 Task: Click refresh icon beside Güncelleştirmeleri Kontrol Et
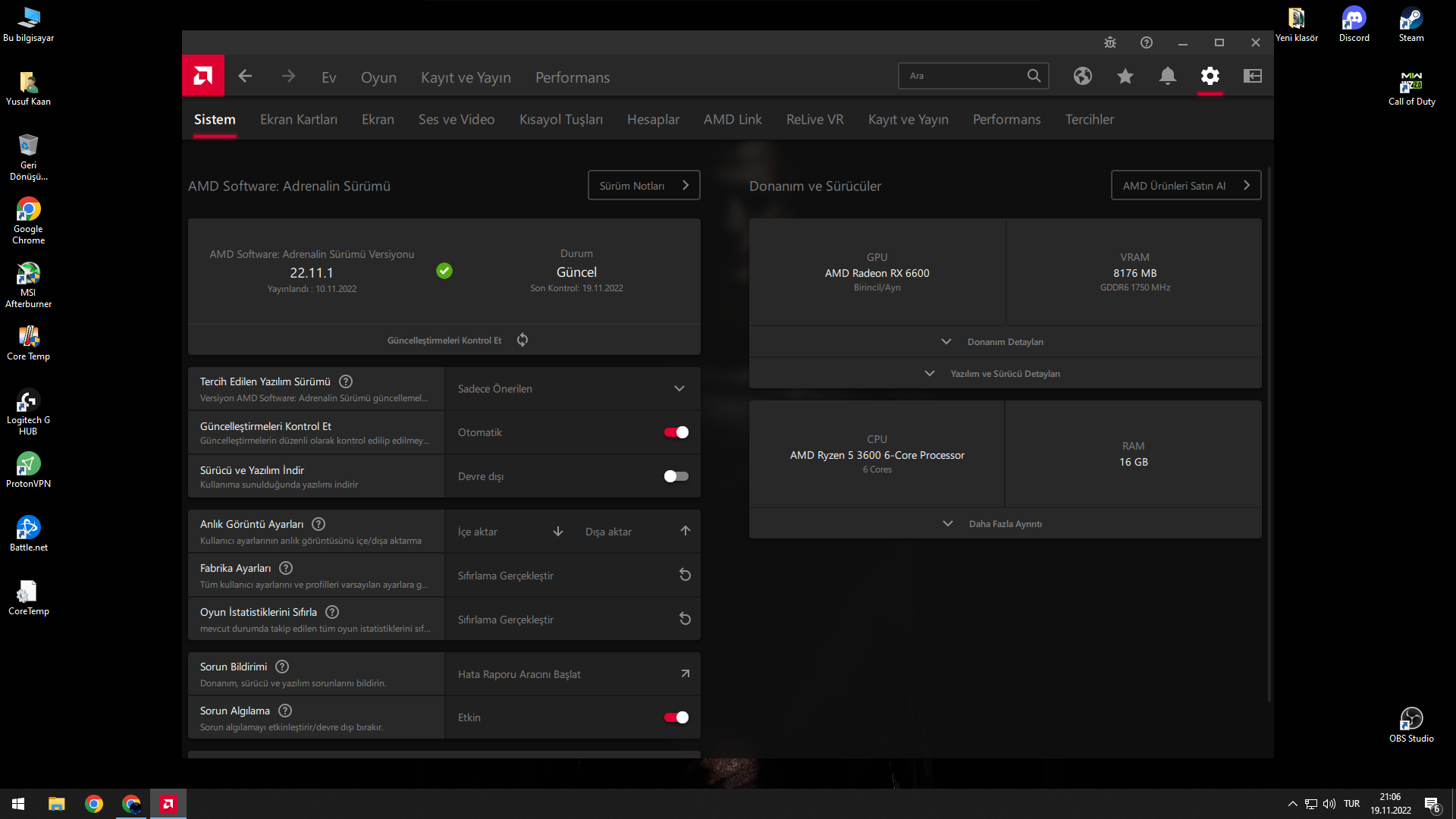[522, 340]
